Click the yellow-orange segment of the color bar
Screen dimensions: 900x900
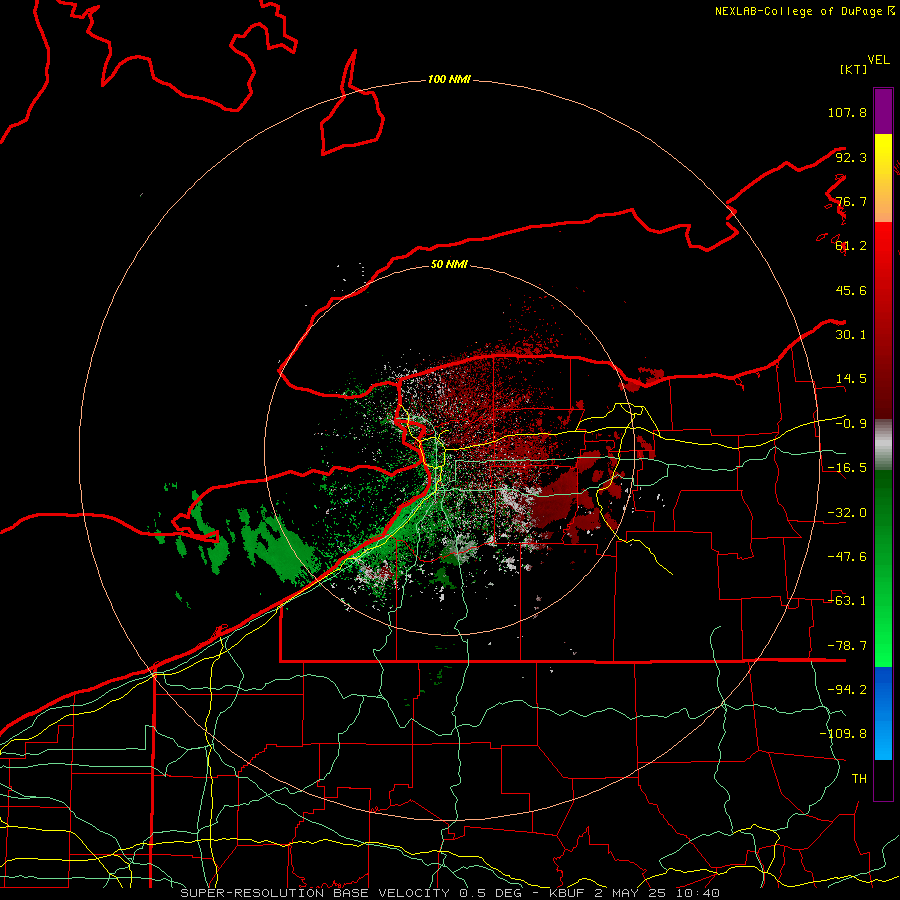pos(883,178)
